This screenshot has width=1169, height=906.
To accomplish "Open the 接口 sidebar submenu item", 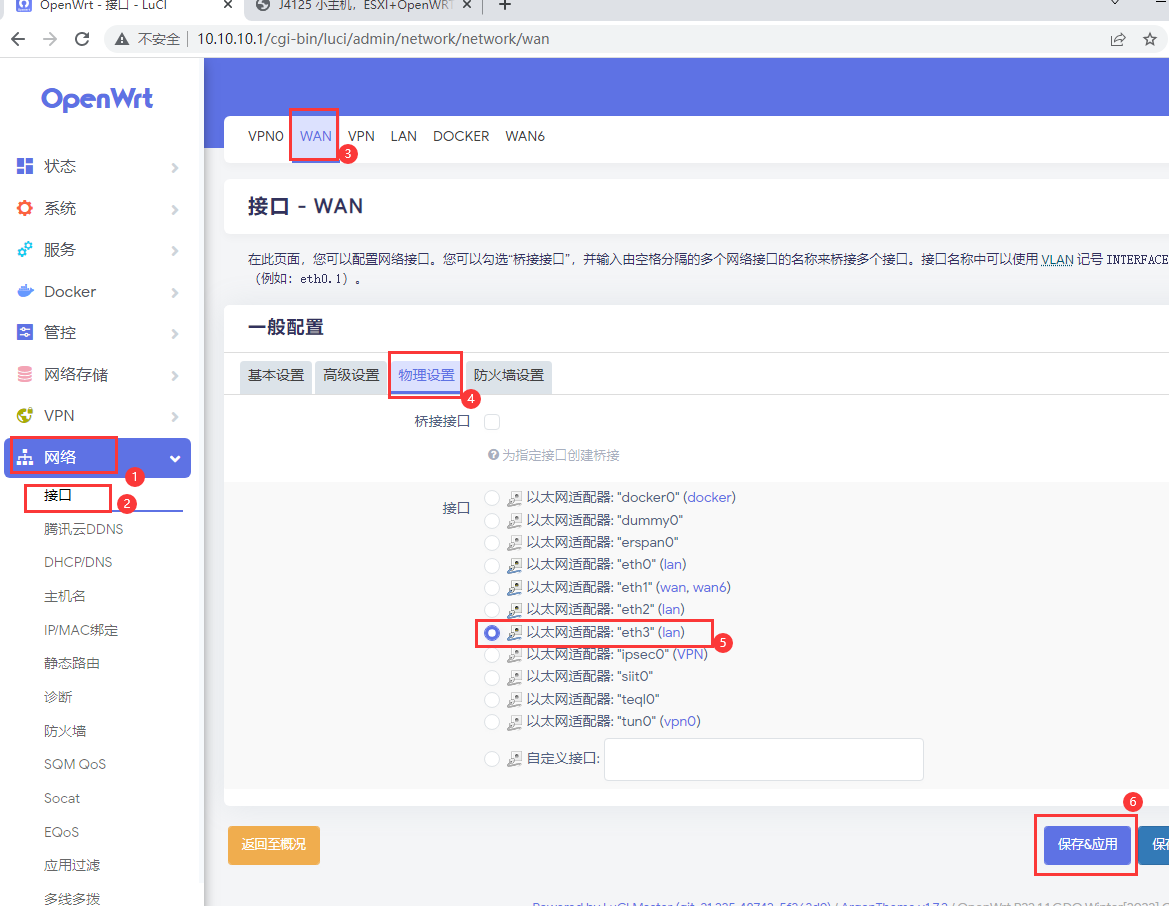I will (58, 495).
